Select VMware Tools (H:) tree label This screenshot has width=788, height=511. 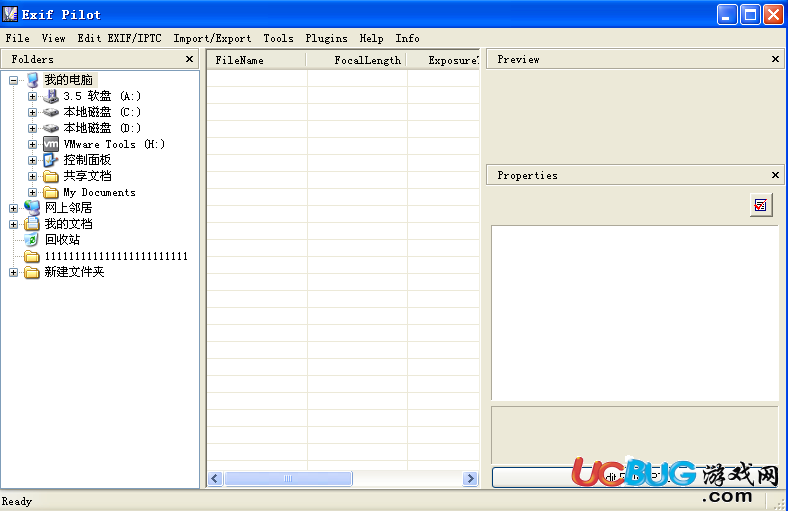pos(114,144)
